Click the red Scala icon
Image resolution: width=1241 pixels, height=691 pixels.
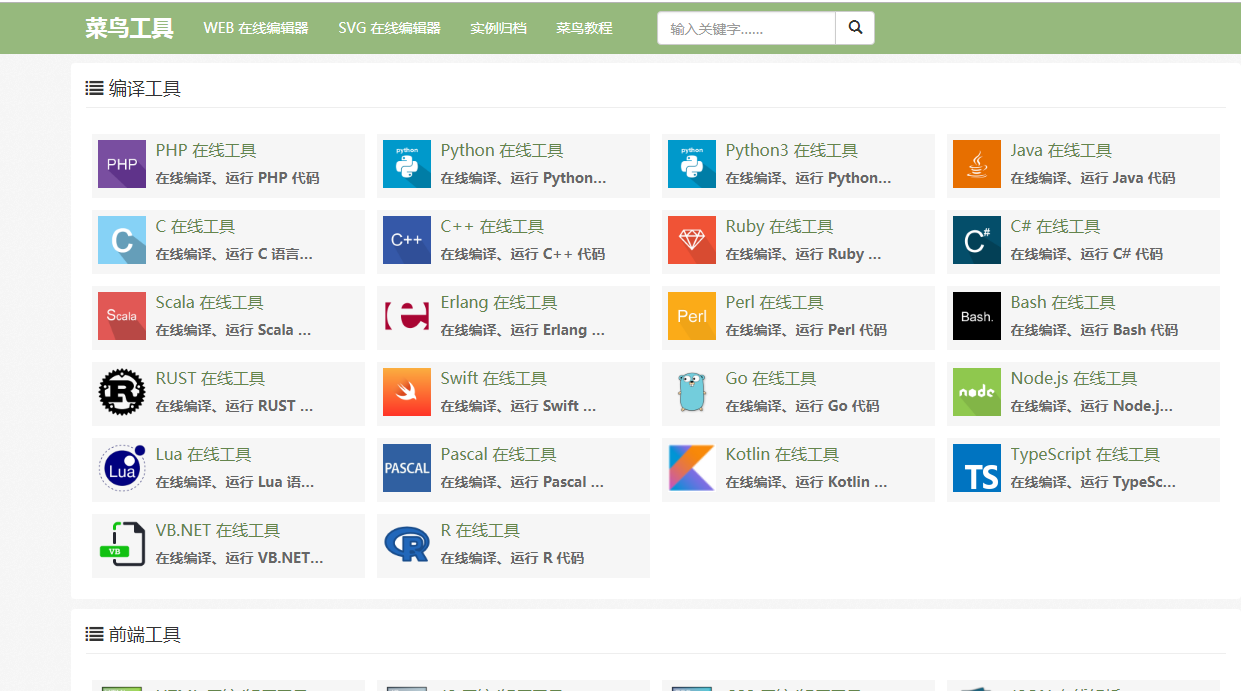pyautogui.click(x=122, y=316)
